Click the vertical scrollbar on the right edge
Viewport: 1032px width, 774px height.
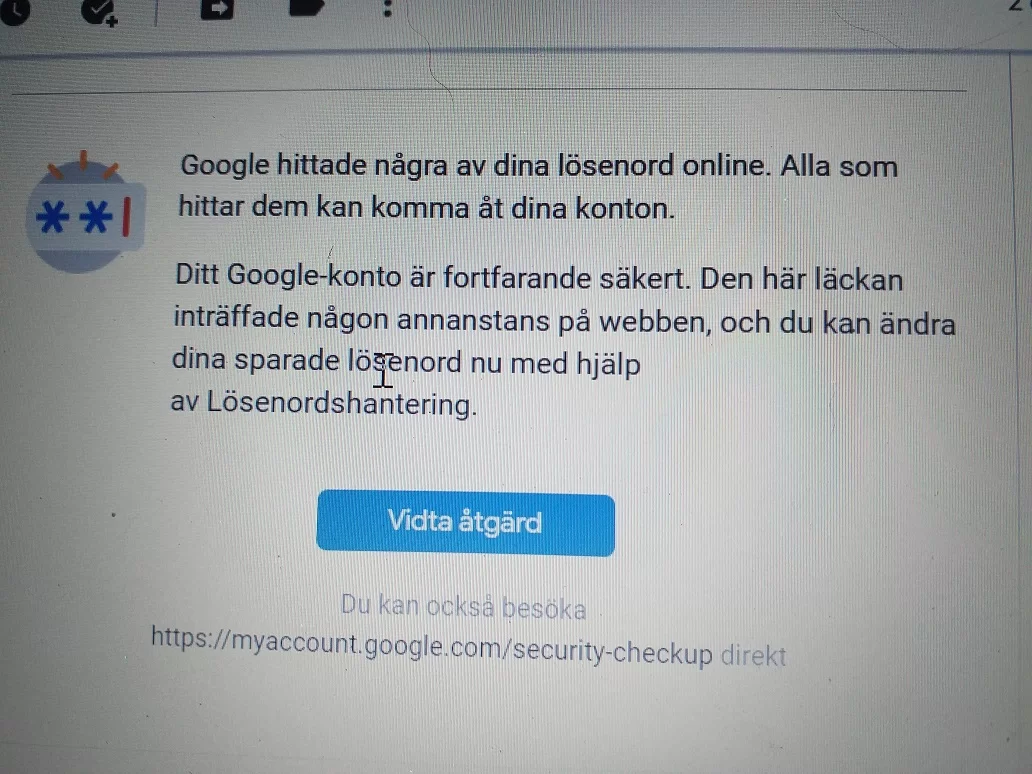(1021, 408)
